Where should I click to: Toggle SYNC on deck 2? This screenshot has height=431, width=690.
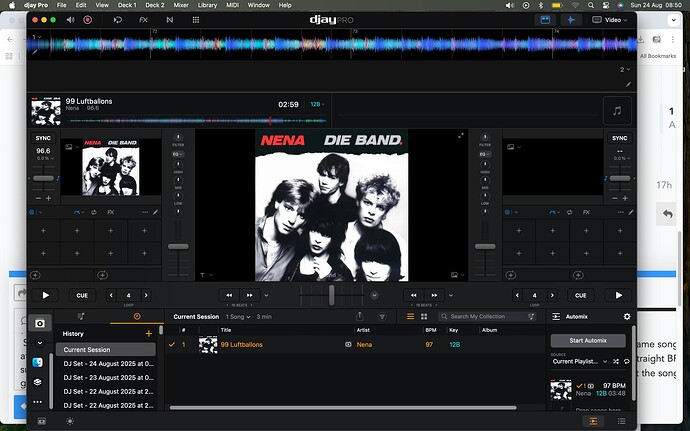click(x=620, y=138)
